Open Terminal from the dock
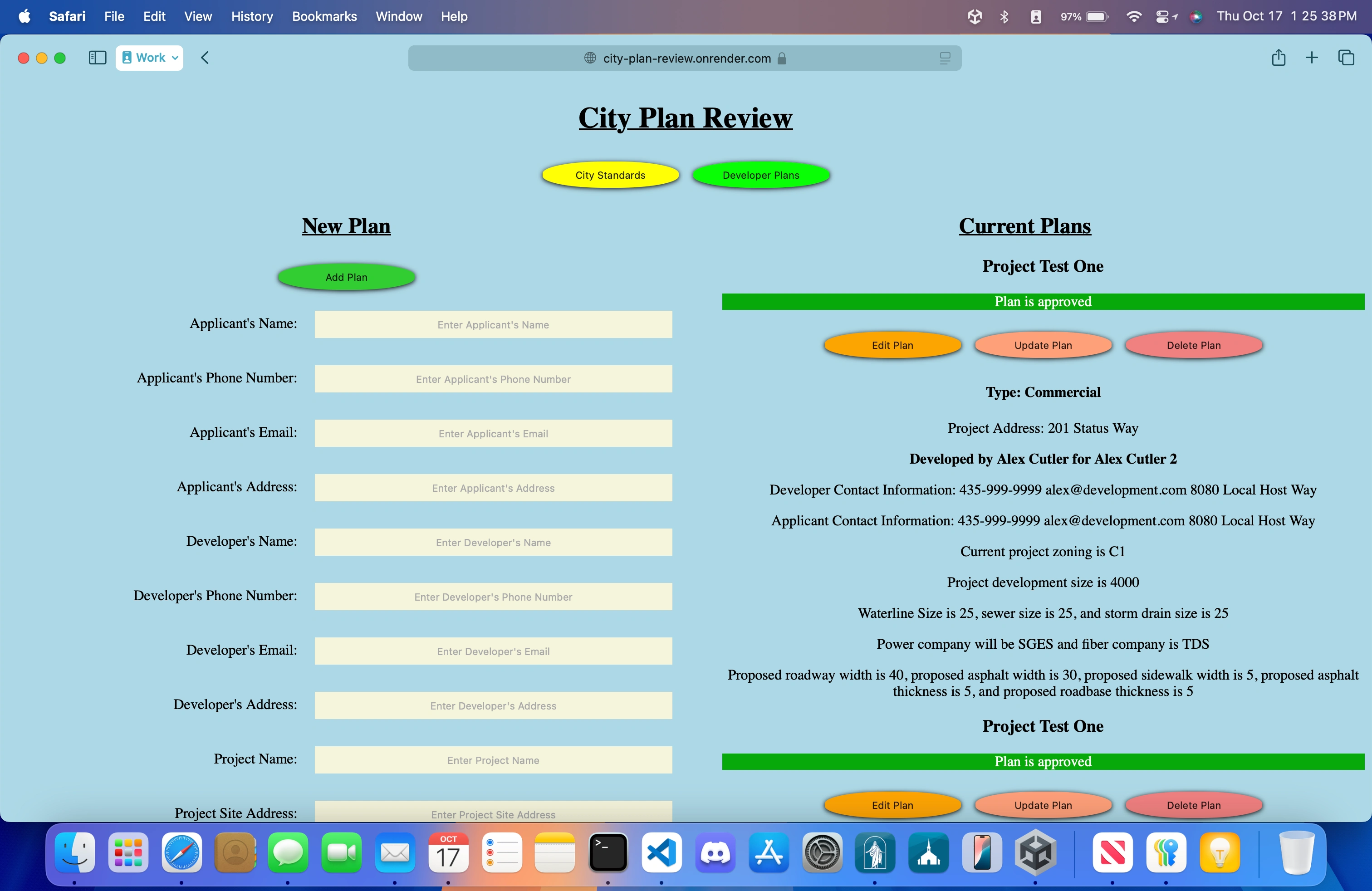 click(x=608, y=852)
